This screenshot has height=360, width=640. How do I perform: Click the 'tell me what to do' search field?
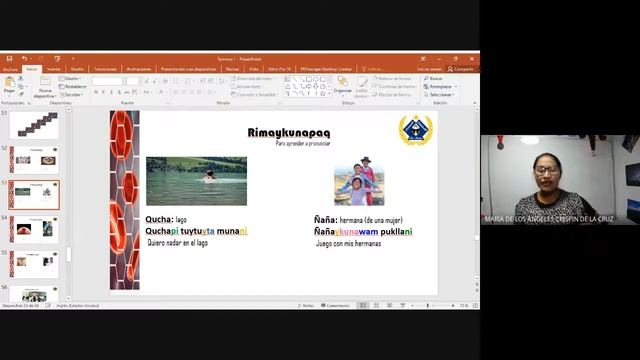tap(372, 69)
